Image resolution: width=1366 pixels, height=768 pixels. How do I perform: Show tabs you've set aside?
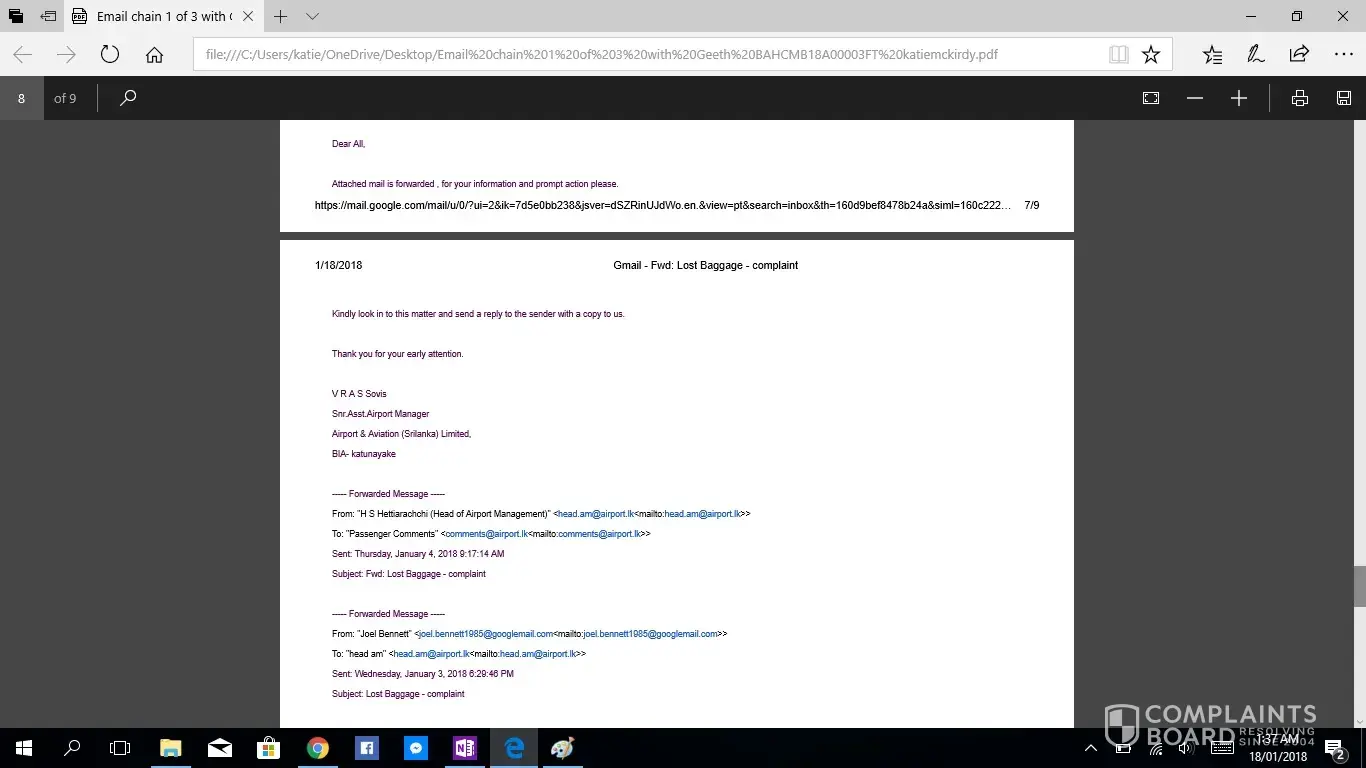(x=15, y=16)
